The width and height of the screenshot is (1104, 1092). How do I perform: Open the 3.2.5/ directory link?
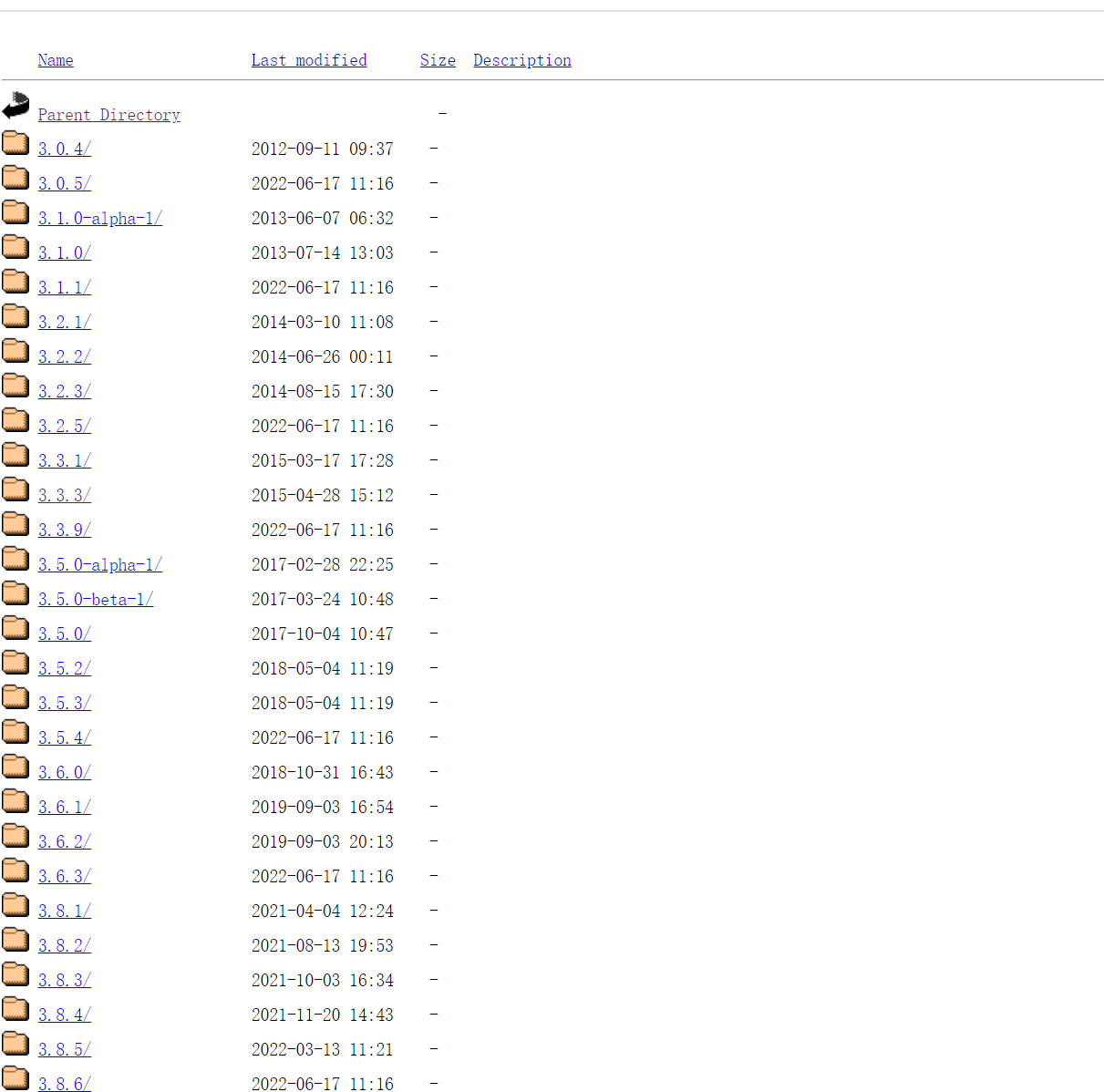click(65, 426)
